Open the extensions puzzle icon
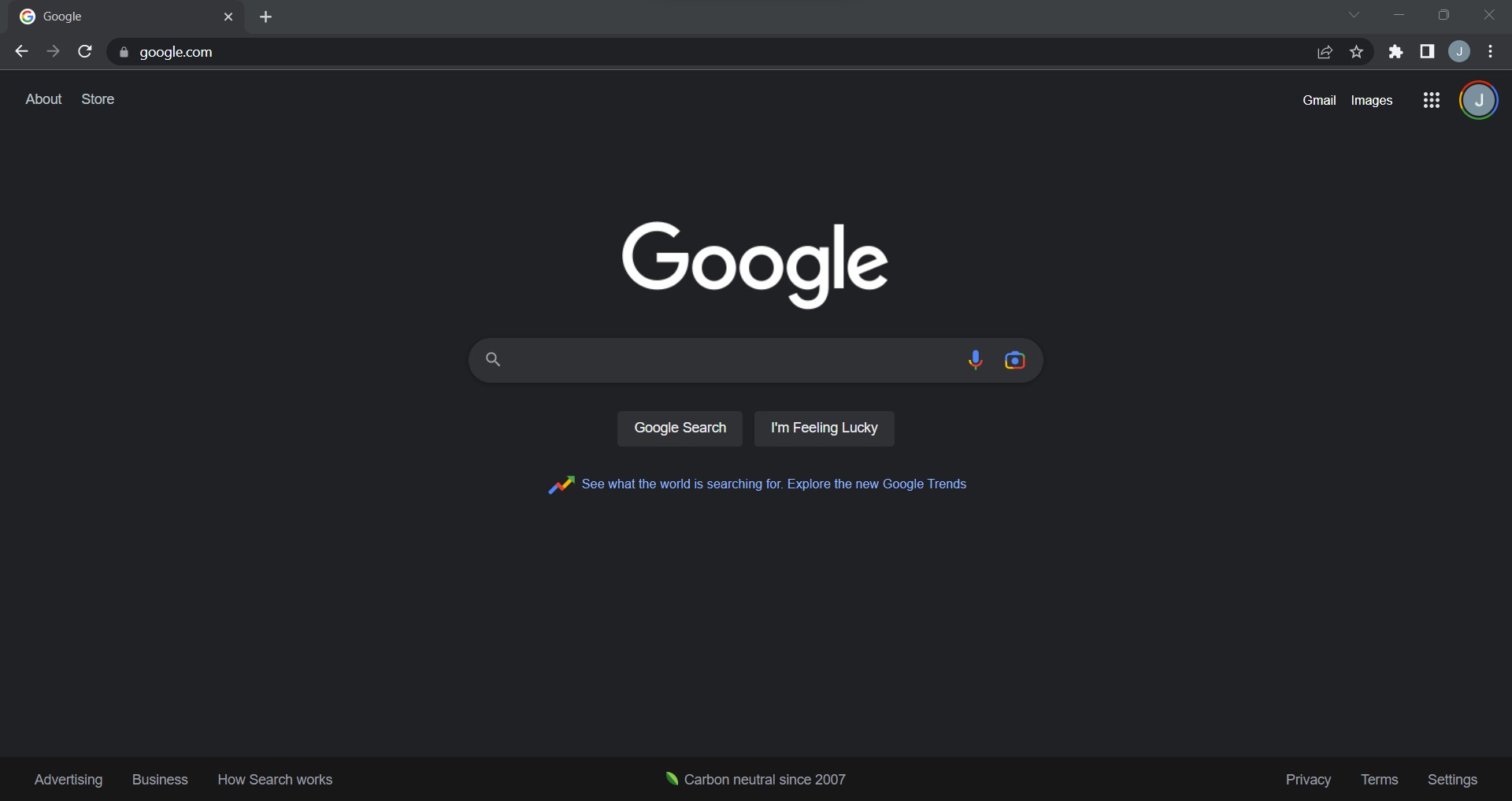The image size is (1512, 801). [x=1396, y=52]
